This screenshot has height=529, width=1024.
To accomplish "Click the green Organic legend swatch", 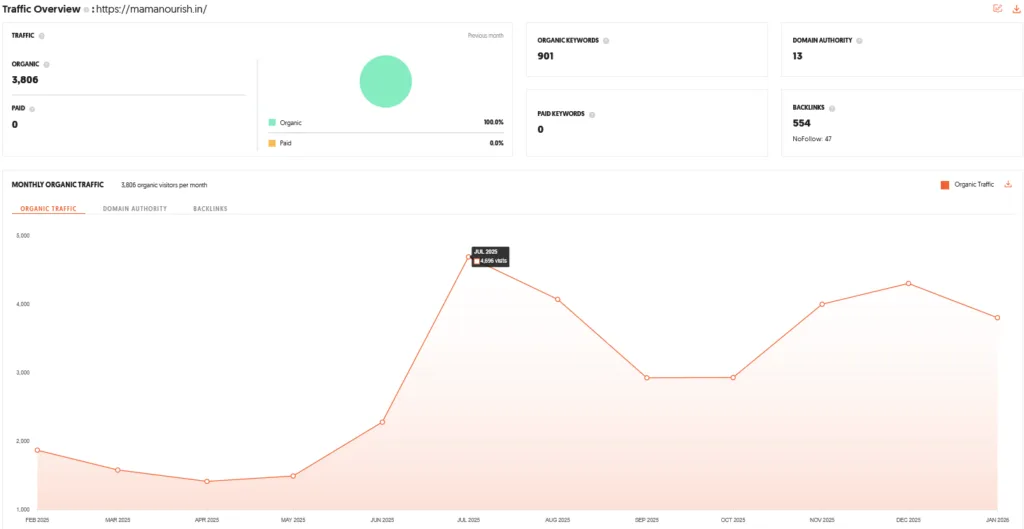I will point(272,123).
